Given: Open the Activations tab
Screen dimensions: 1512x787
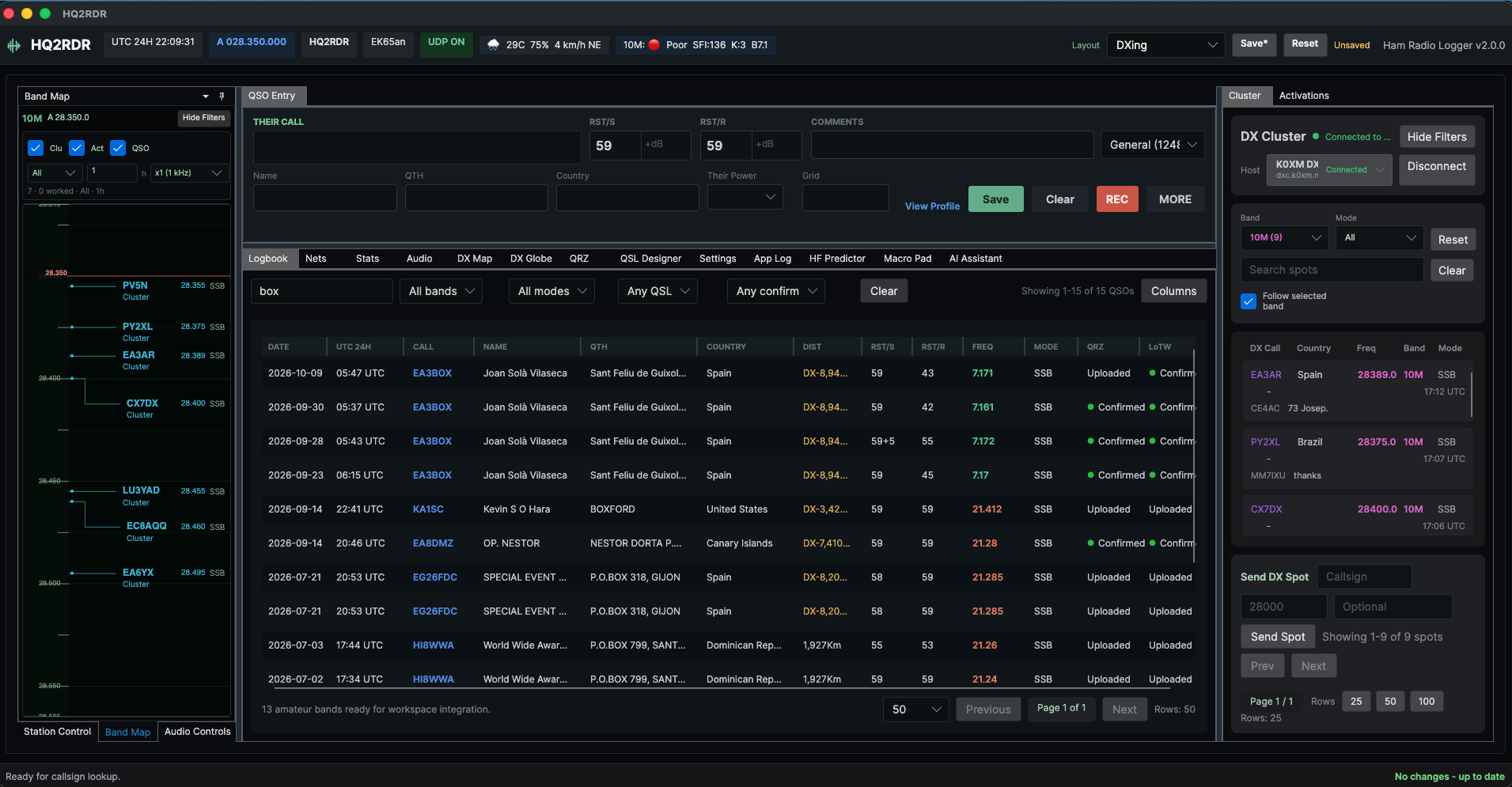Looking at the screenshot, I should (x=1304, y=96).
